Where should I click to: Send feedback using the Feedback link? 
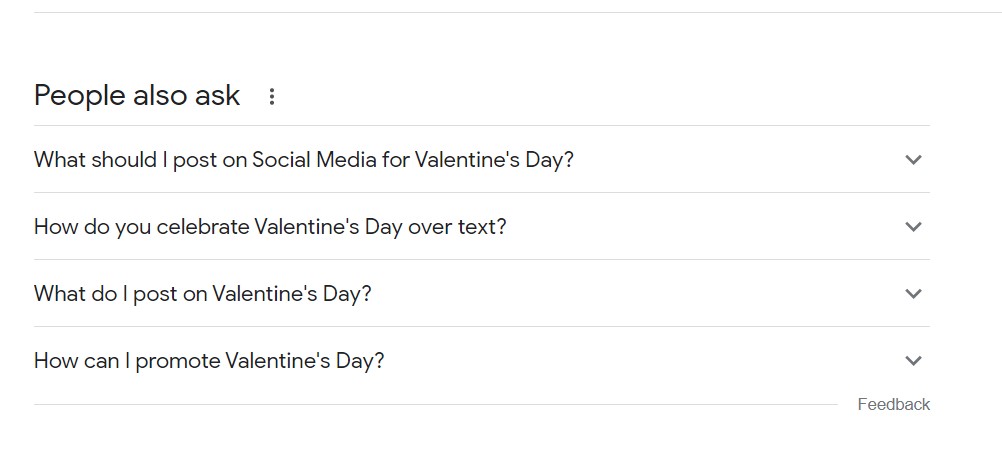pyautogui.click(x=893, y=404)
